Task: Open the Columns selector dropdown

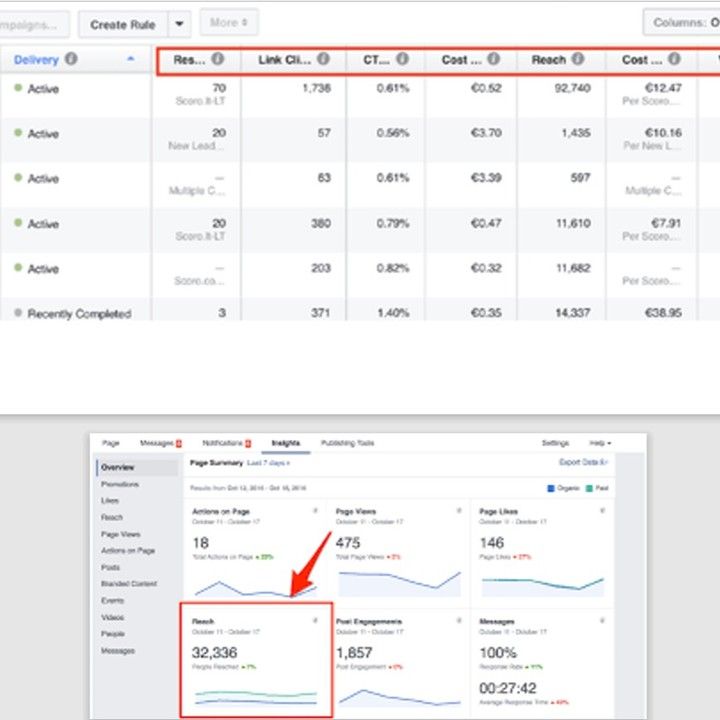Action: (680, 23)
